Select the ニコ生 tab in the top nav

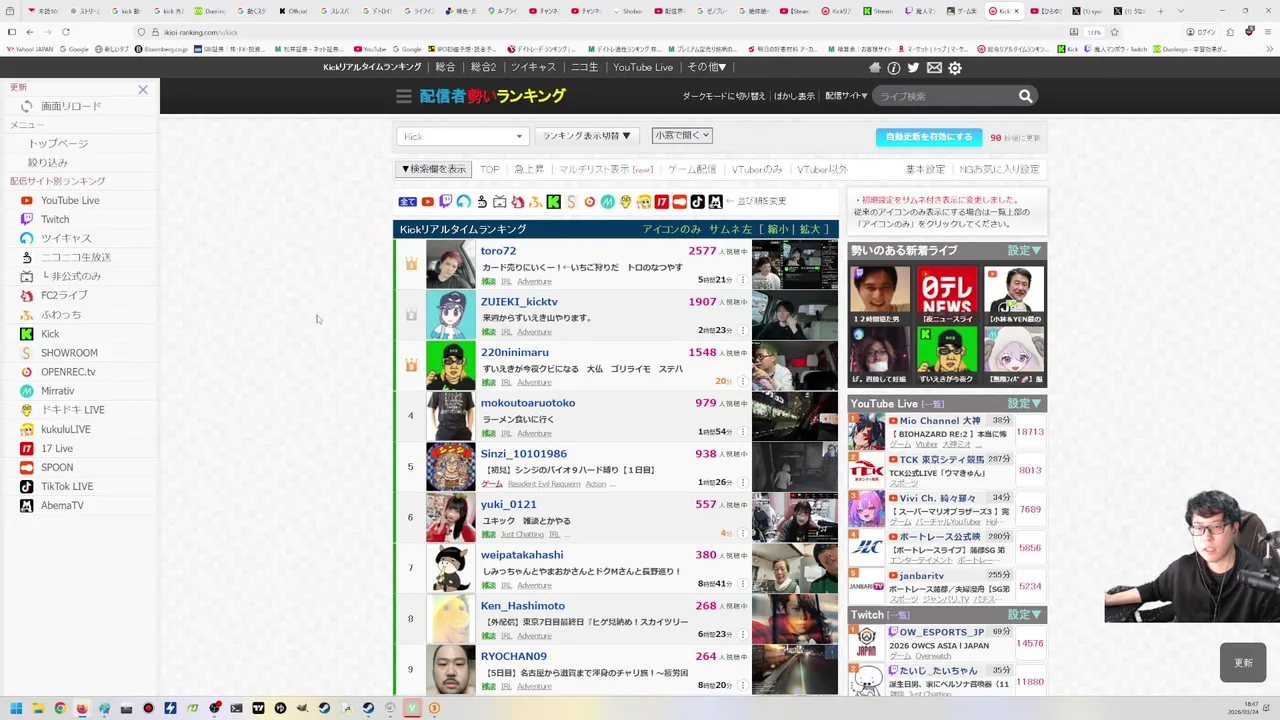coord(584,67)
